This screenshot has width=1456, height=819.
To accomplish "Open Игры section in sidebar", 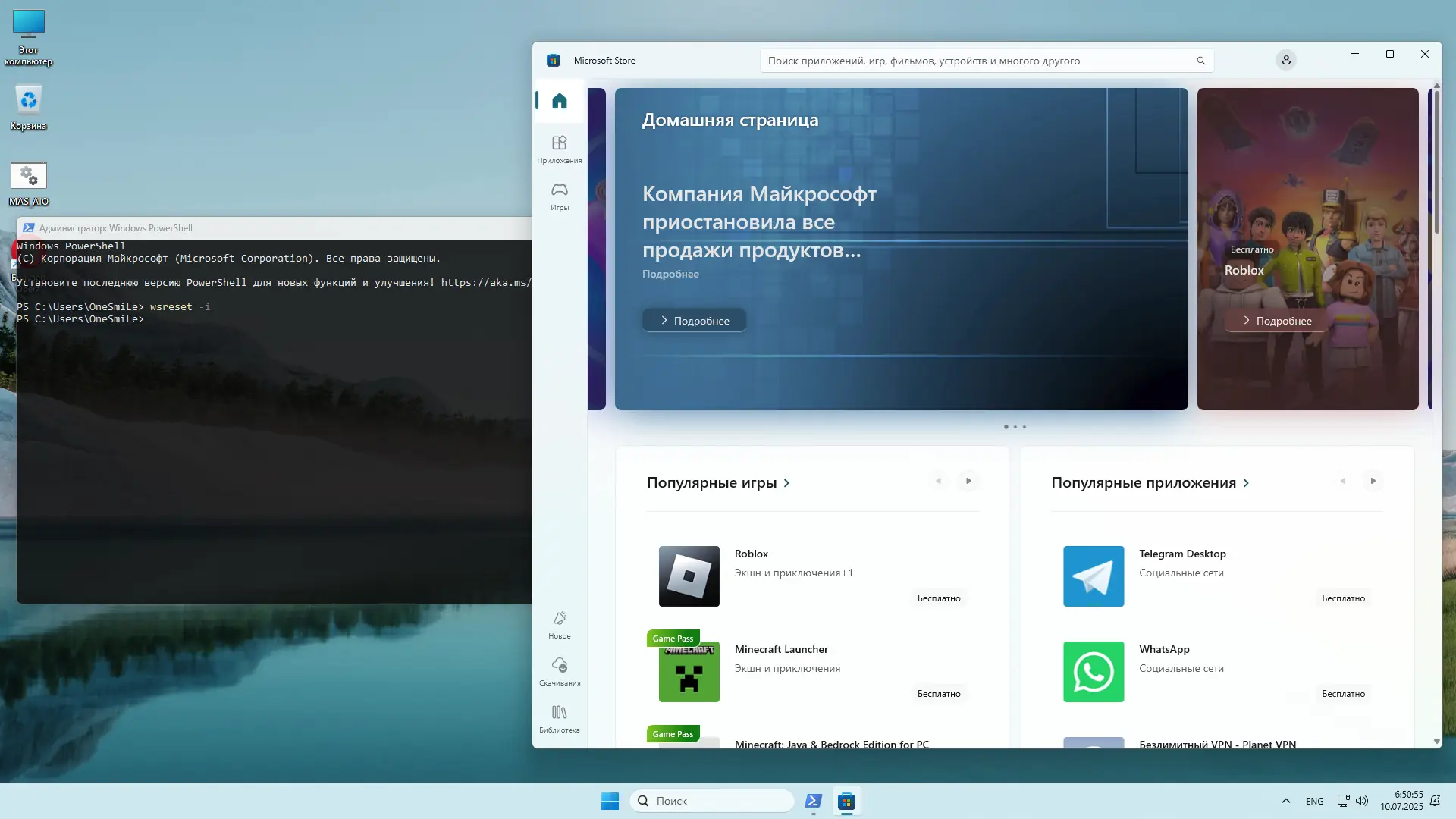I will coord(560,196).
